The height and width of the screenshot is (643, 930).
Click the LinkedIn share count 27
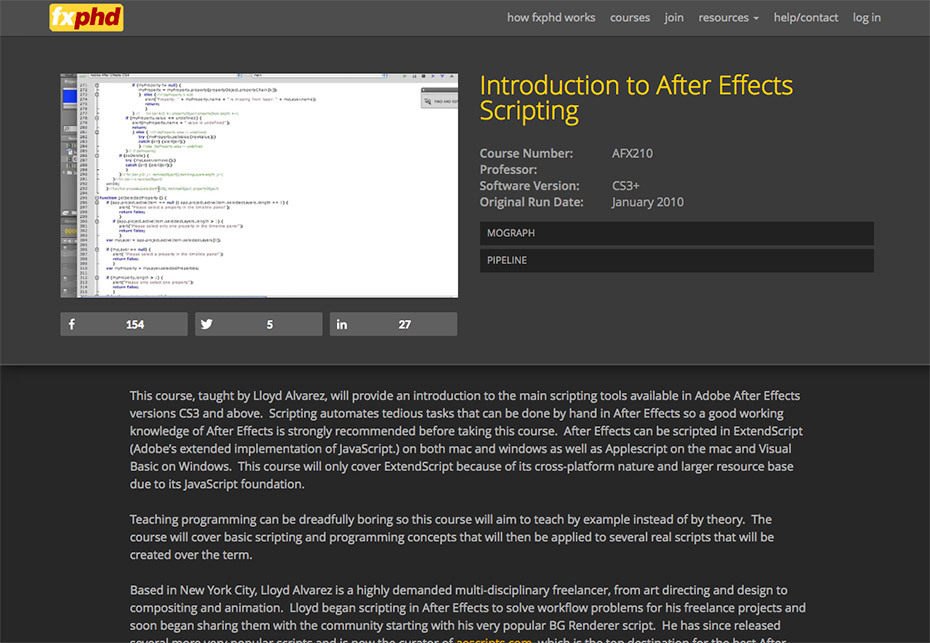(406, 323)
